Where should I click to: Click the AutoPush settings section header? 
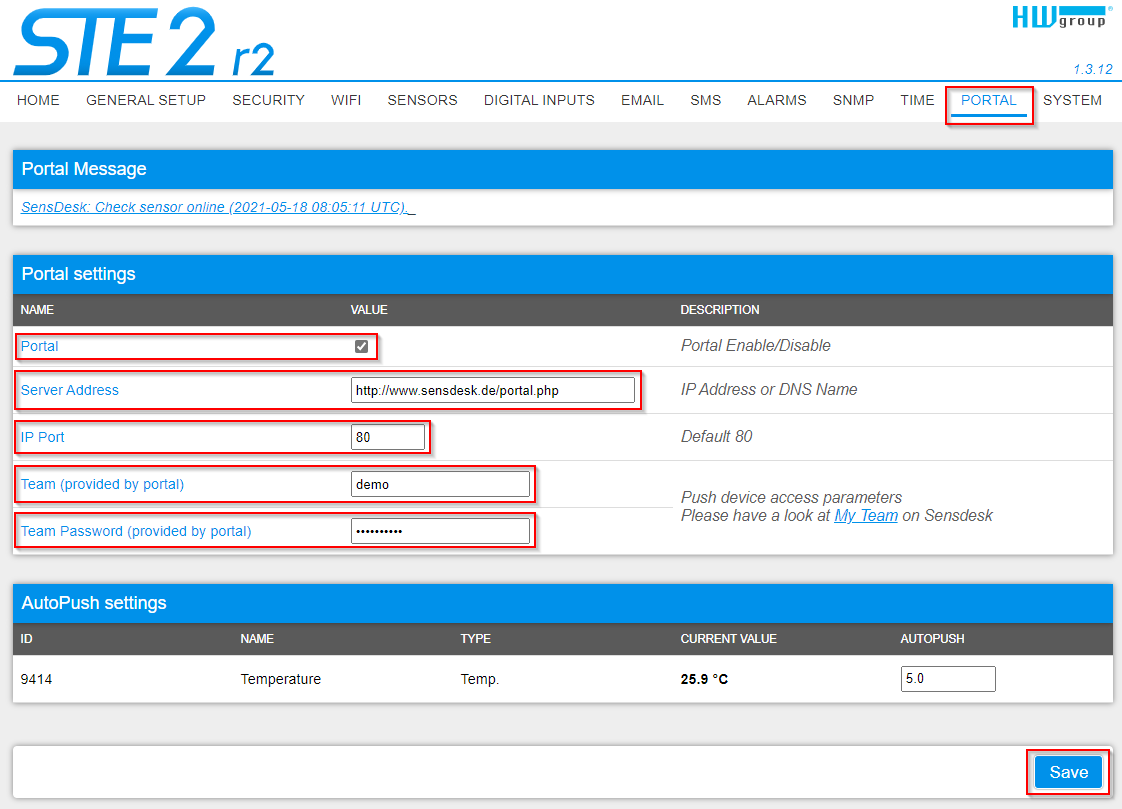coord(562,603)
